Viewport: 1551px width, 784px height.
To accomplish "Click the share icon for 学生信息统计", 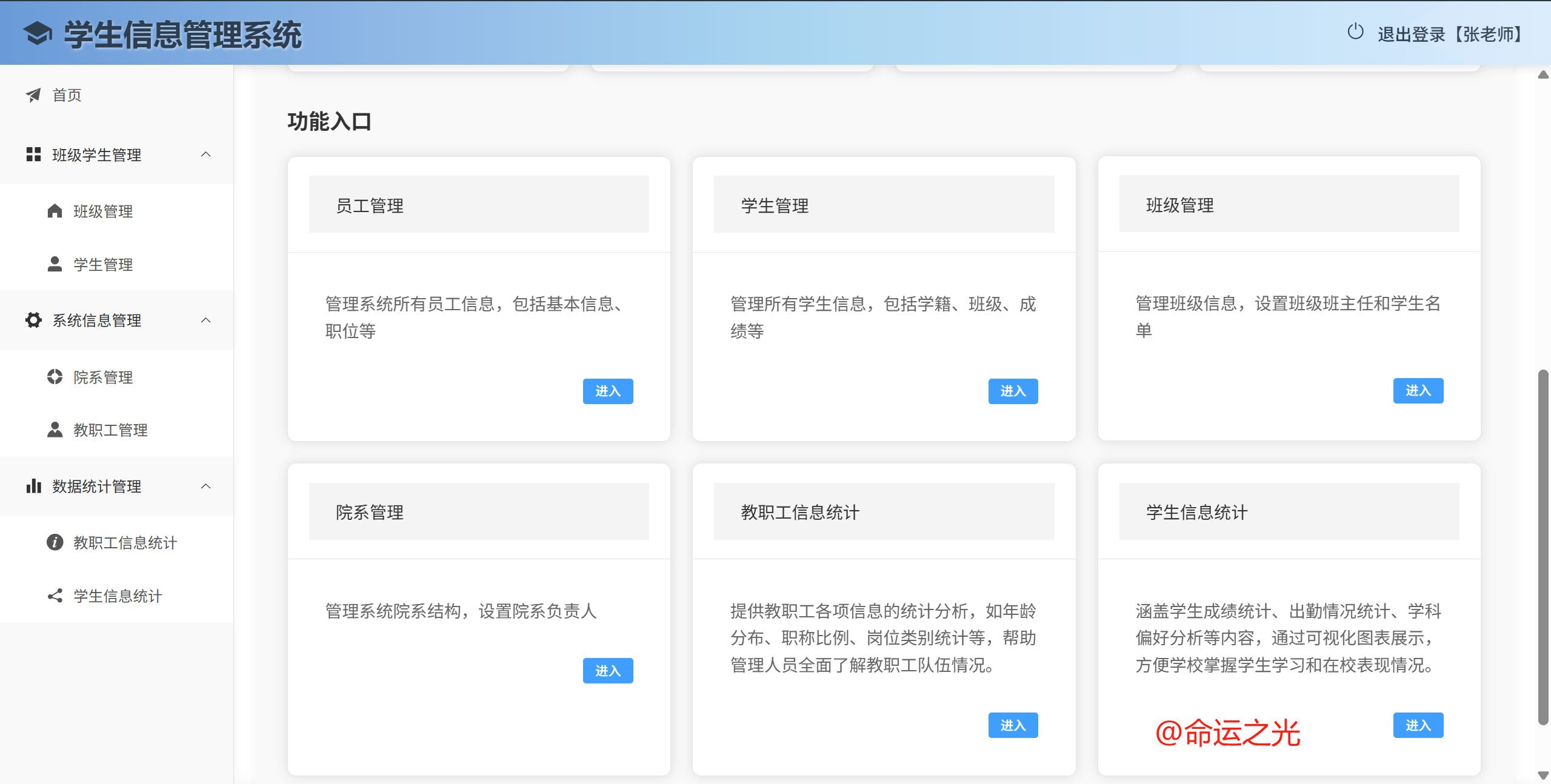I will coord(55,596).
